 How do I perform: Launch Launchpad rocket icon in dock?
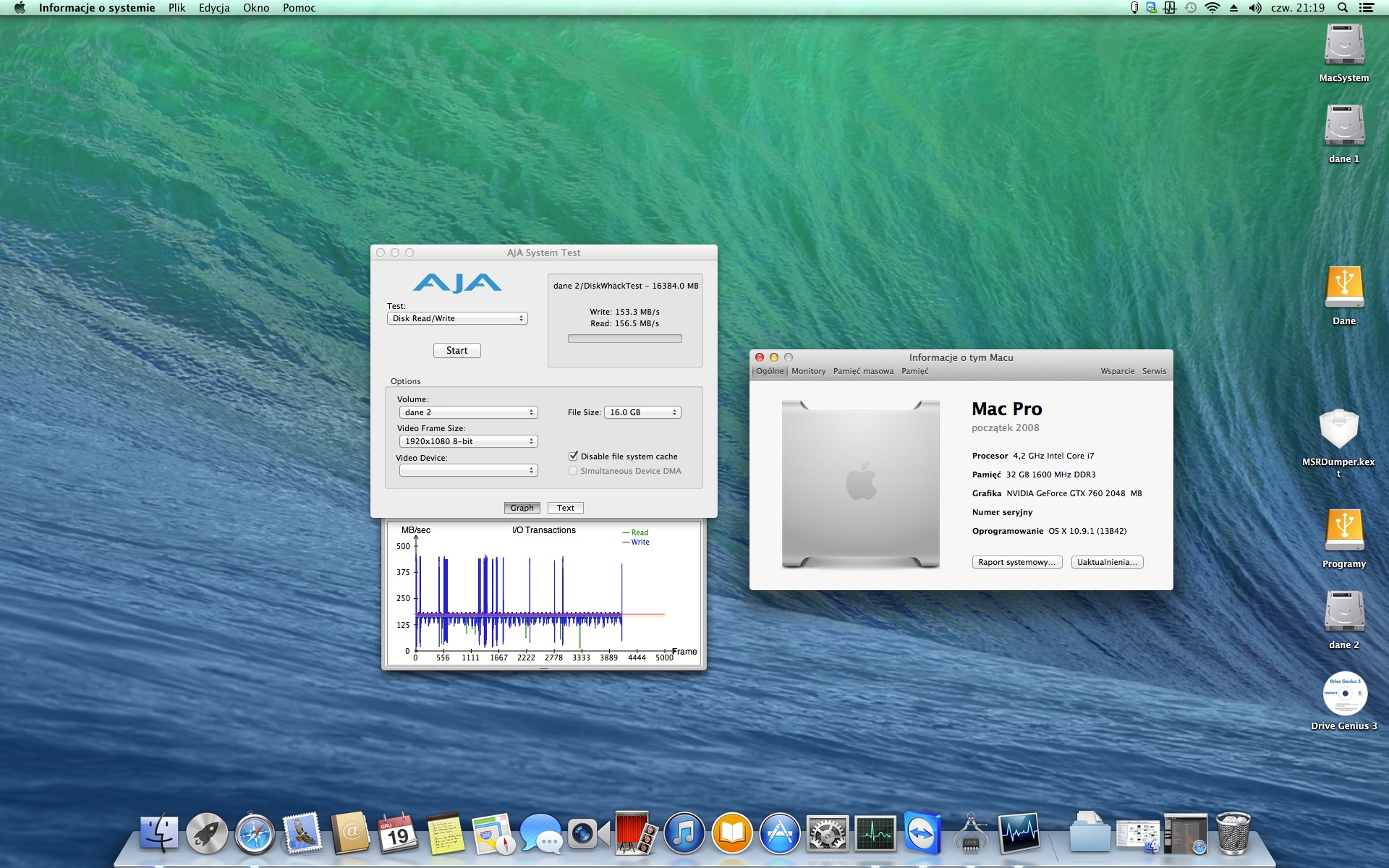207,833
